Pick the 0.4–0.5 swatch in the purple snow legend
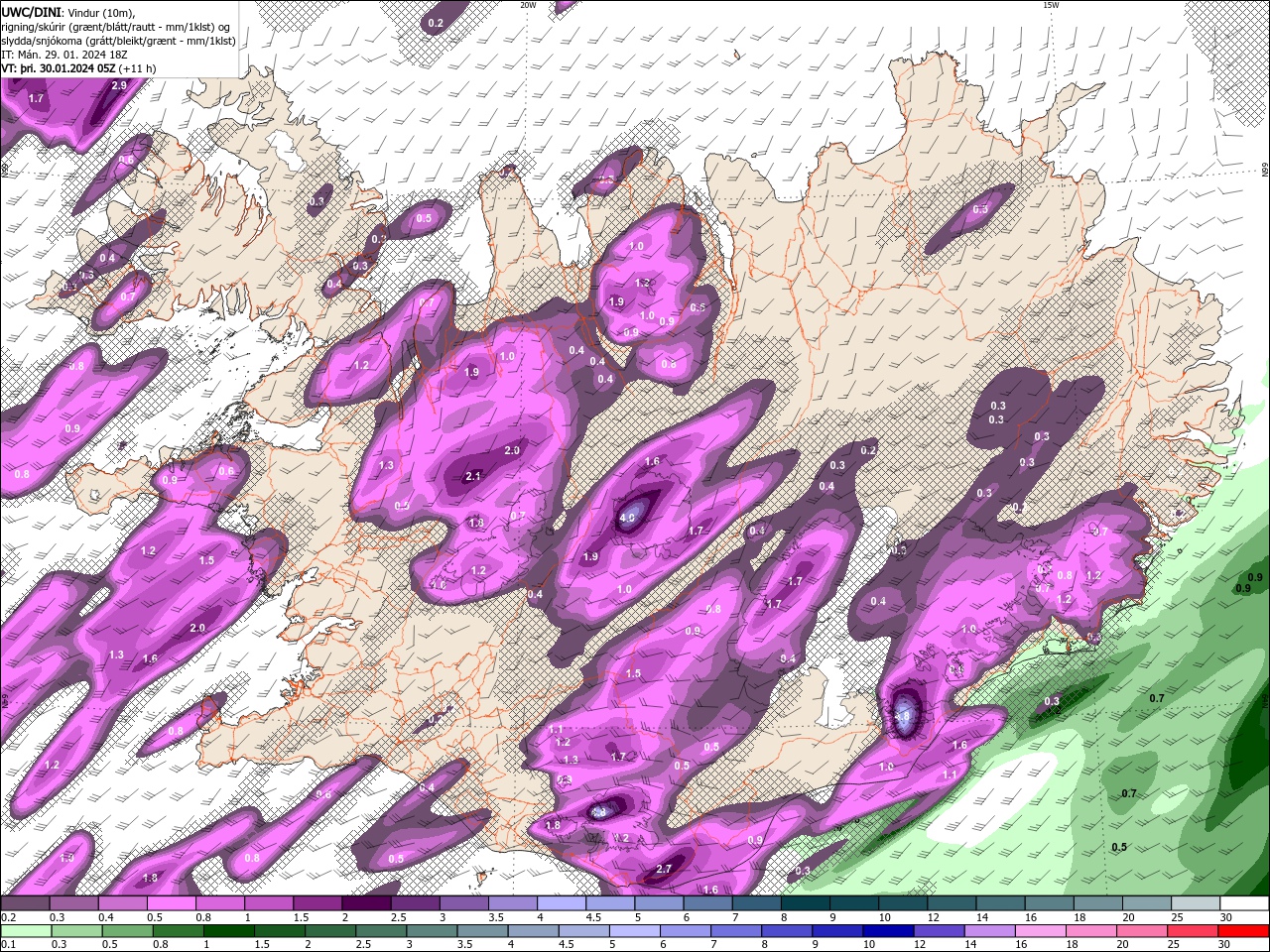Image resolution: width=1270 pixels, height=952 pixels. pos(122,903)
